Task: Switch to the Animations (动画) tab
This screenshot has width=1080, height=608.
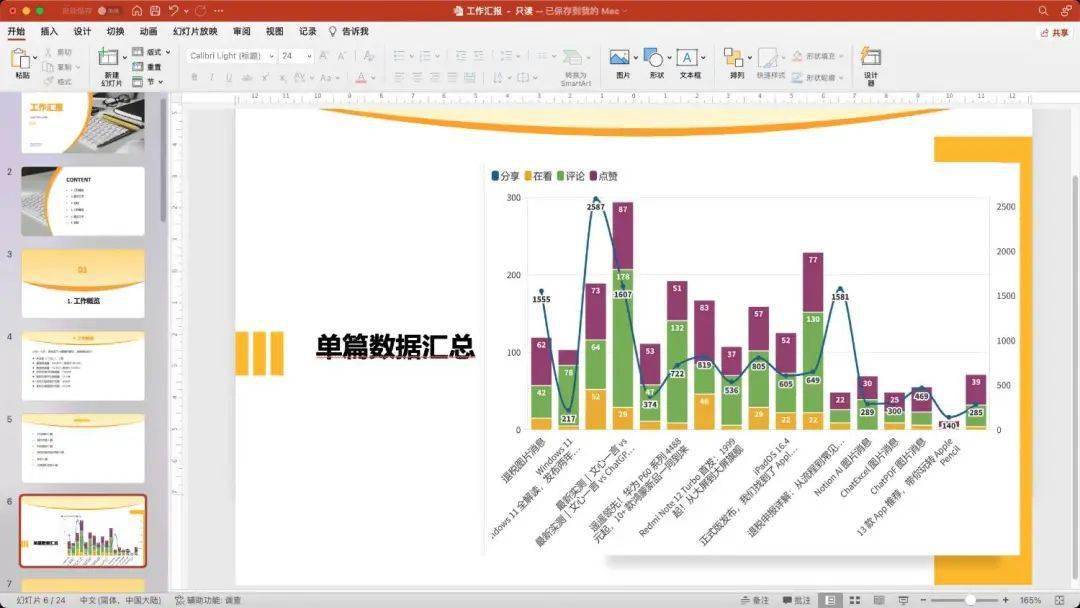Action: [x=148, y=31]
